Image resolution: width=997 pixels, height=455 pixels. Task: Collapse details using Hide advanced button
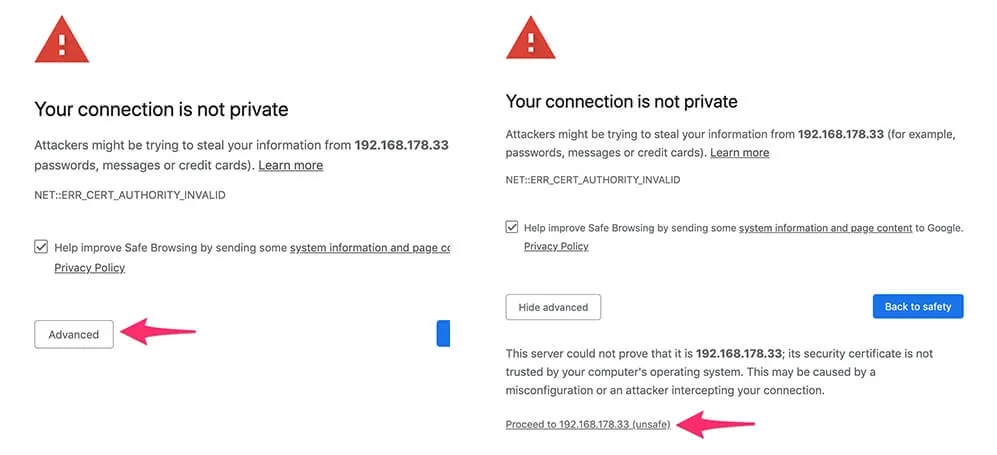pyautogui.click(x=553, y=307)
